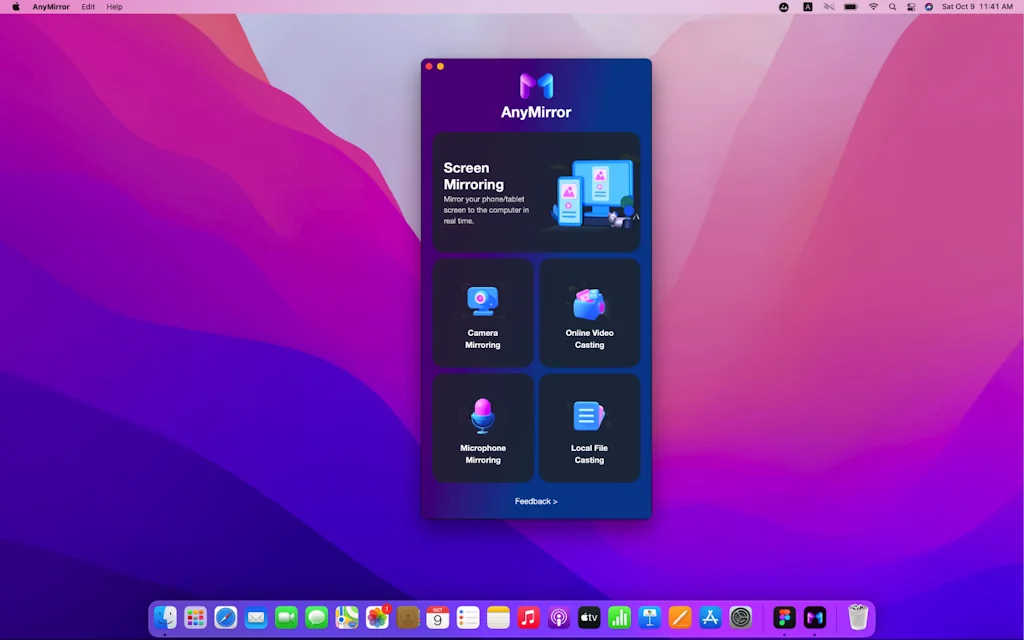Open the Wi-Fi status menu
Viewport: 1024px width, 640px height.
pyautogui.click(x=873, y=7)
